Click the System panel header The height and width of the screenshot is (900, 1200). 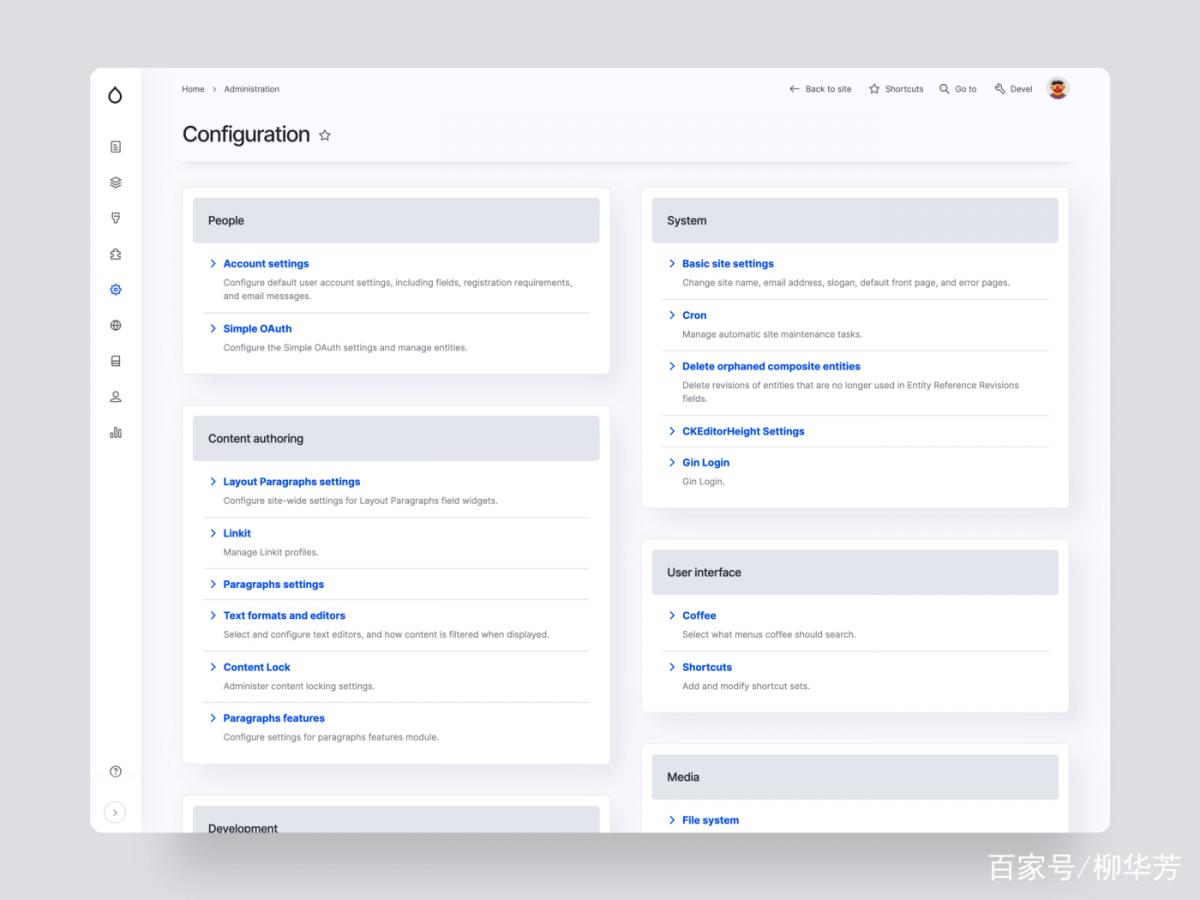(855, 220)
